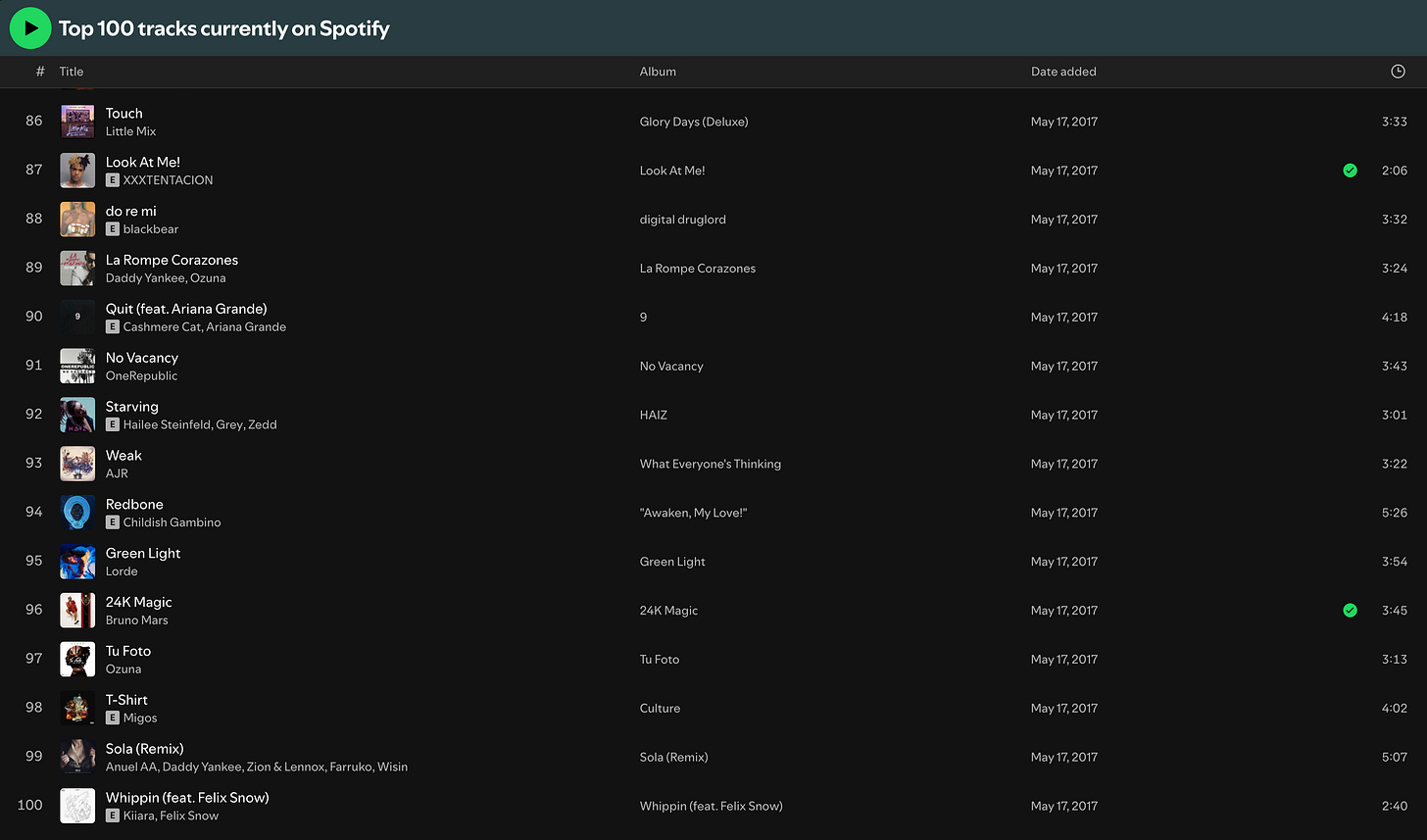Screen dimensions: 1427x840
Task: Select the track title T-Shirt
Action: coord(126,700)
